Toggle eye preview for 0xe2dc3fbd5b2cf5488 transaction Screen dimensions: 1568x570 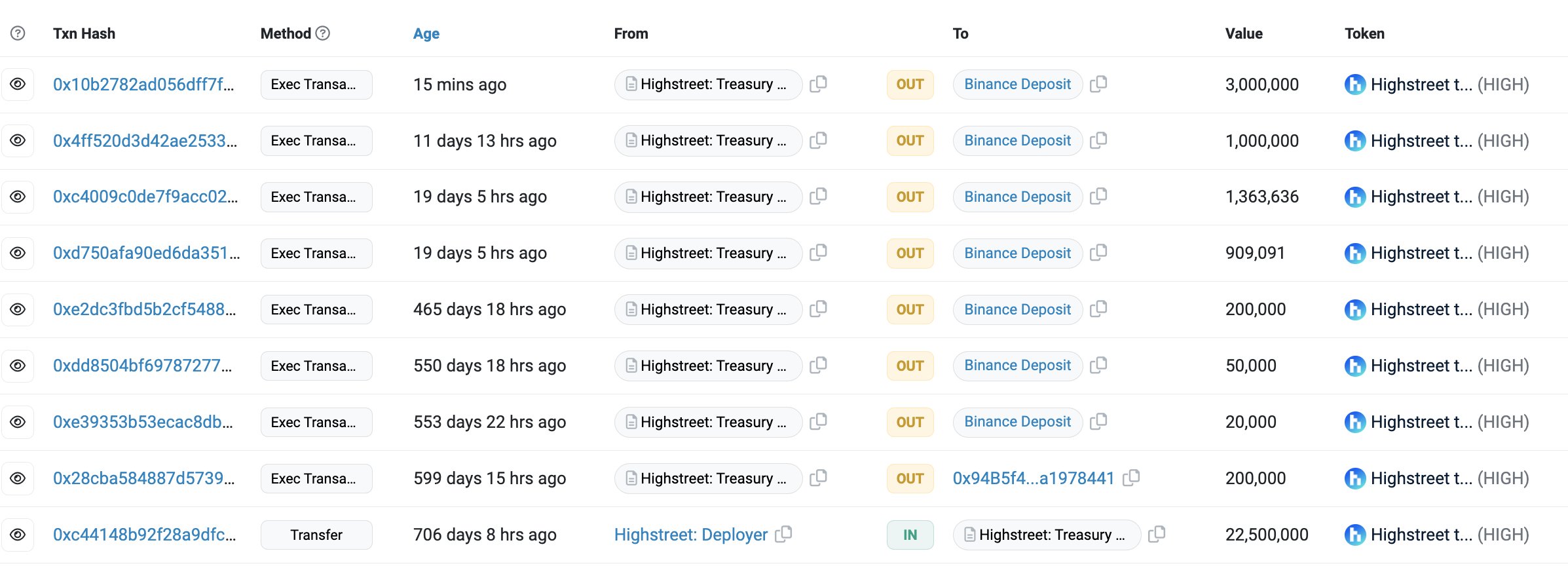(18, 309)
